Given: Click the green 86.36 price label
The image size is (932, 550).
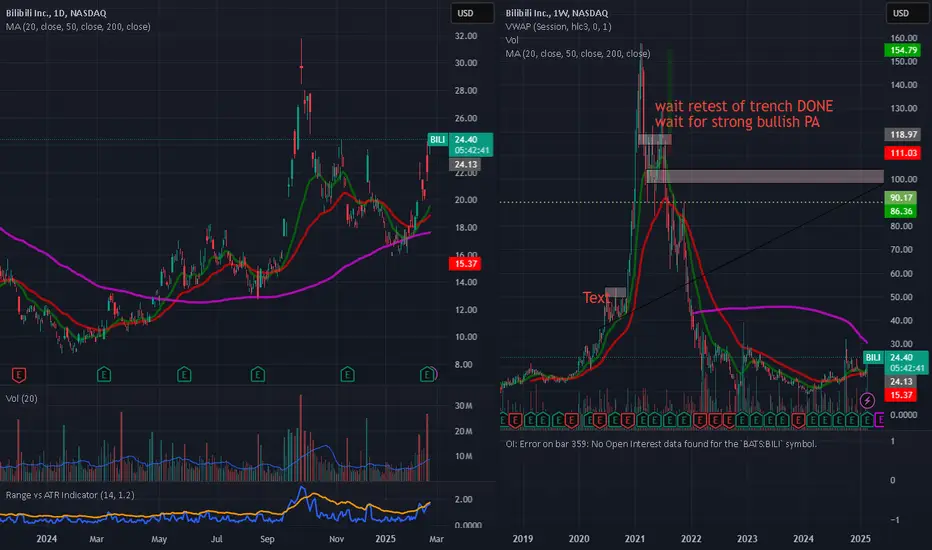Looking at the screenshot, I should coord(901,211).
